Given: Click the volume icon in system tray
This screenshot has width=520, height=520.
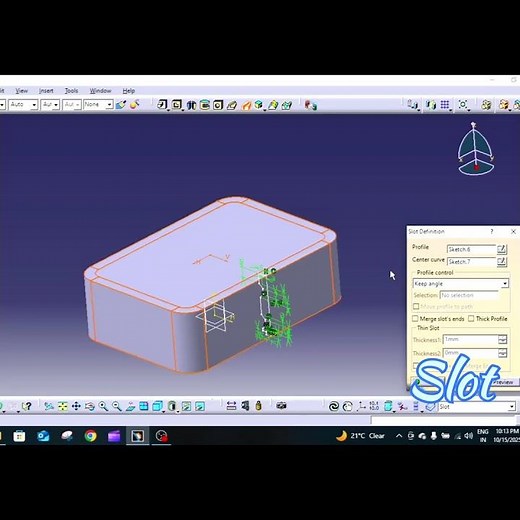Looking at the screenshot, I should click(x=468, y=436).
